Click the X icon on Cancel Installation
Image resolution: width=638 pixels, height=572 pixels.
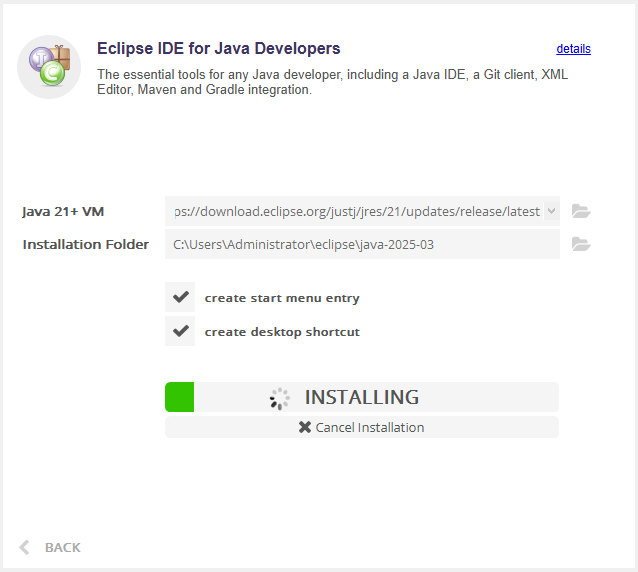point(305,427)
